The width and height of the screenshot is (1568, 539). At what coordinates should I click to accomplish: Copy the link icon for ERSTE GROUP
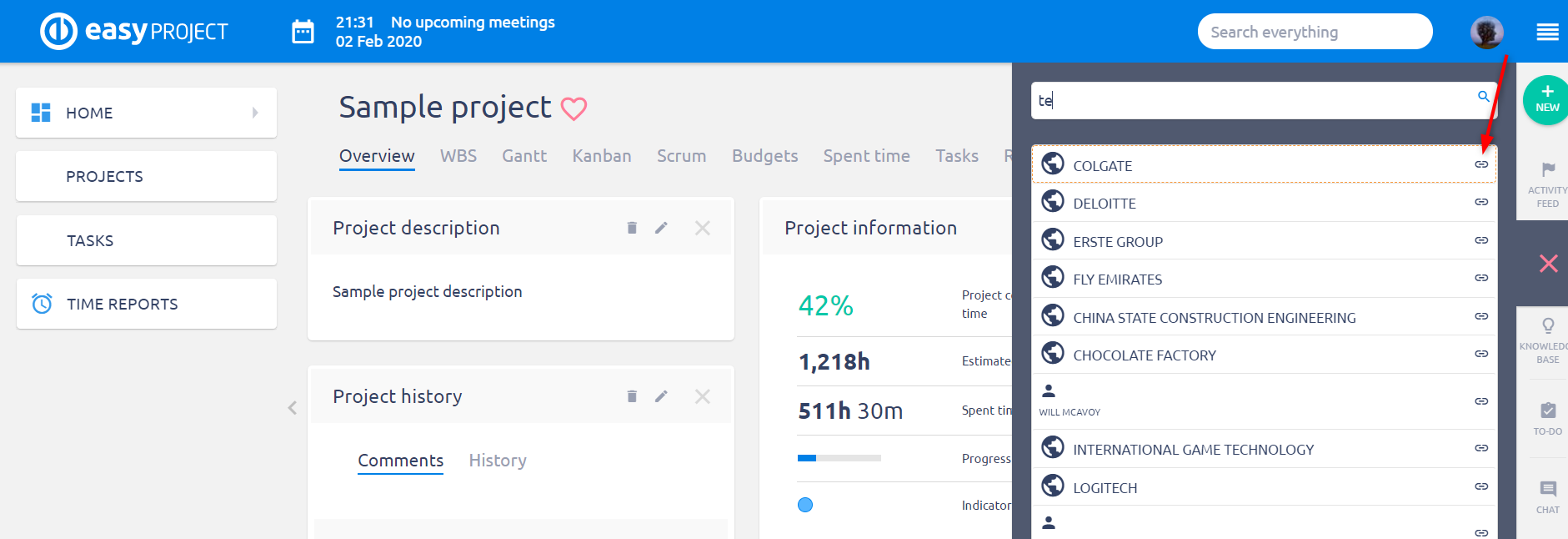[x=1480, y=240]
